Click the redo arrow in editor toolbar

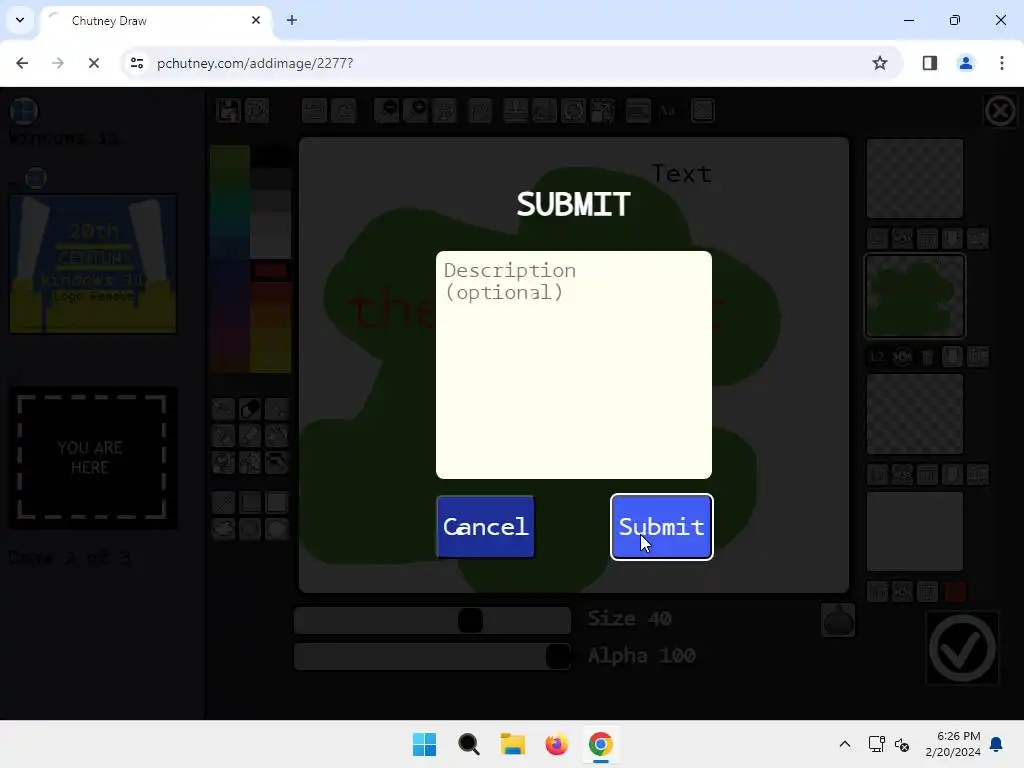point(344,110)
